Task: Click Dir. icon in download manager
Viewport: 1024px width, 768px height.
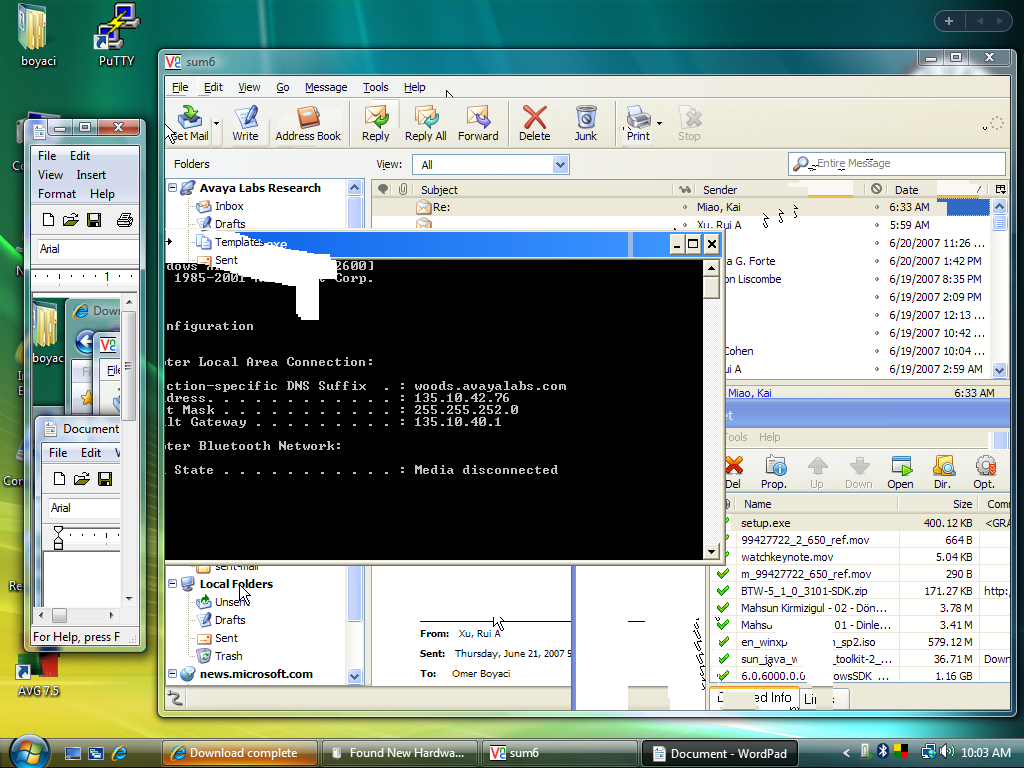Action: pos(942,472)
